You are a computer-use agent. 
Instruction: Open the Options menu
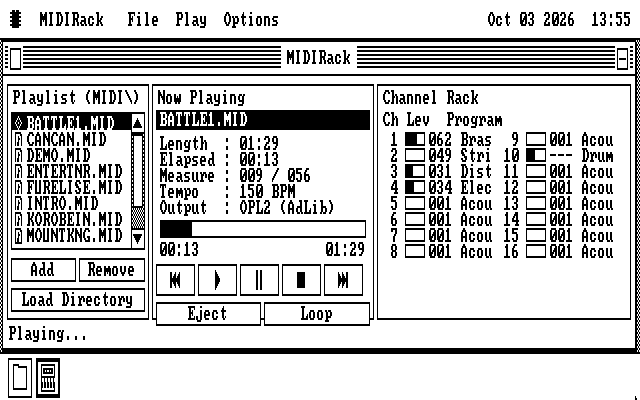[251, 19]
